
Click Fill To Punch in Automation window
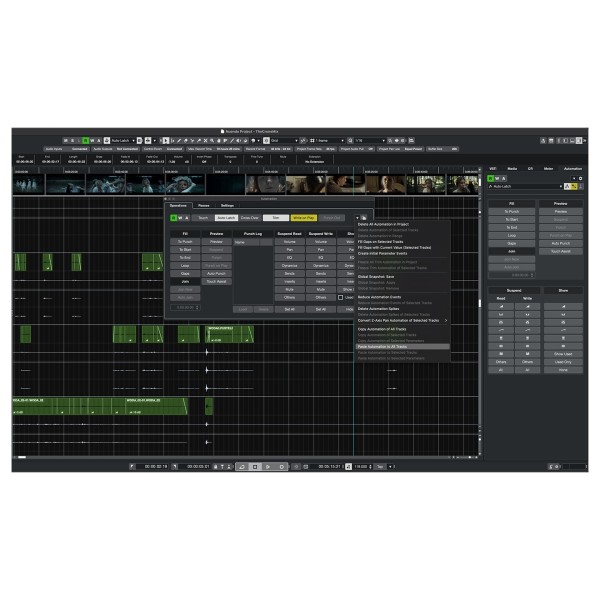[185, 242]
